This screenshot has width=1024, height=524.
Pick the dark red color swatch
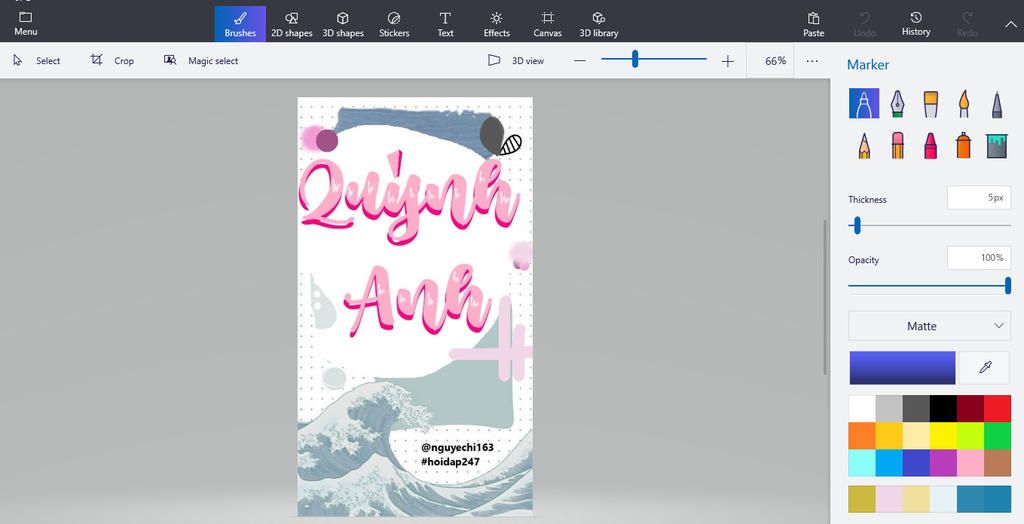coord(970,408)
